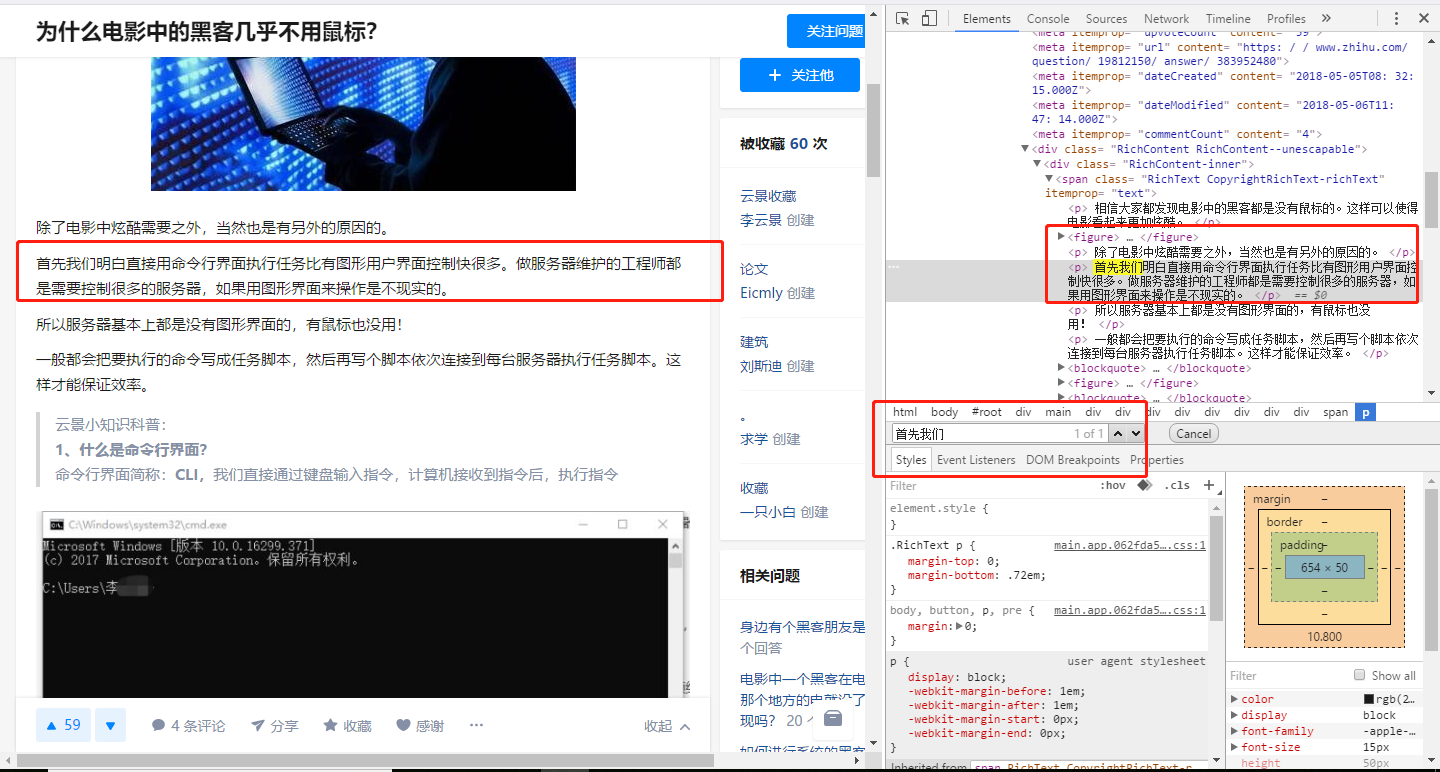1440x772 pixels.
Task: Open the hidden panels list via » chevron
Action: [1325, 18]
